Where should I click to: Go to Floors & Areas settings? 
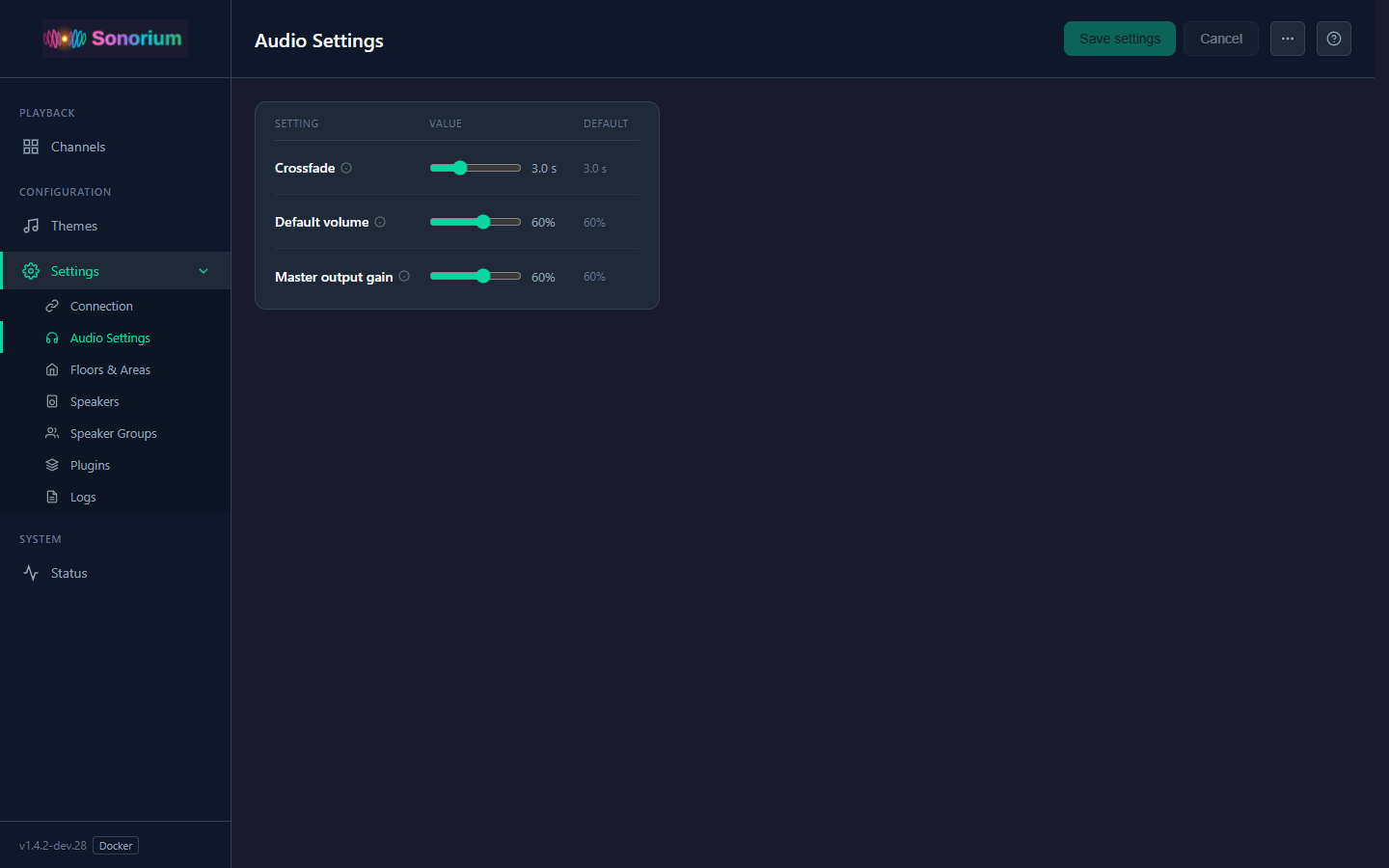(116, 369)
